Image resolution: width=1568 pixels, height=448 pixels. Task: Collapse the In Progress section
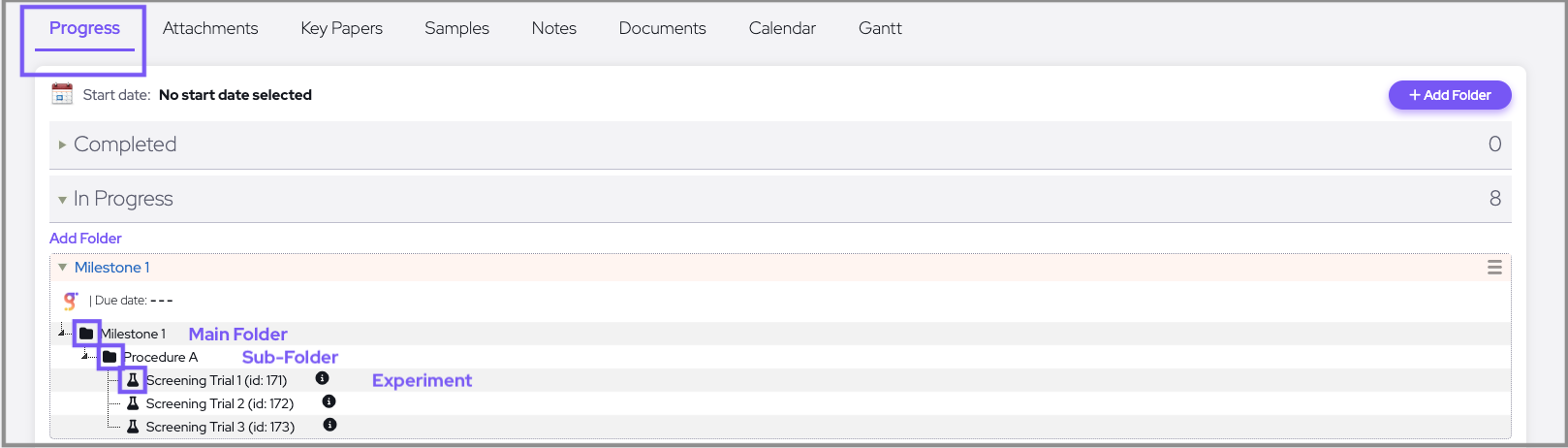click(x=63, y=200)
